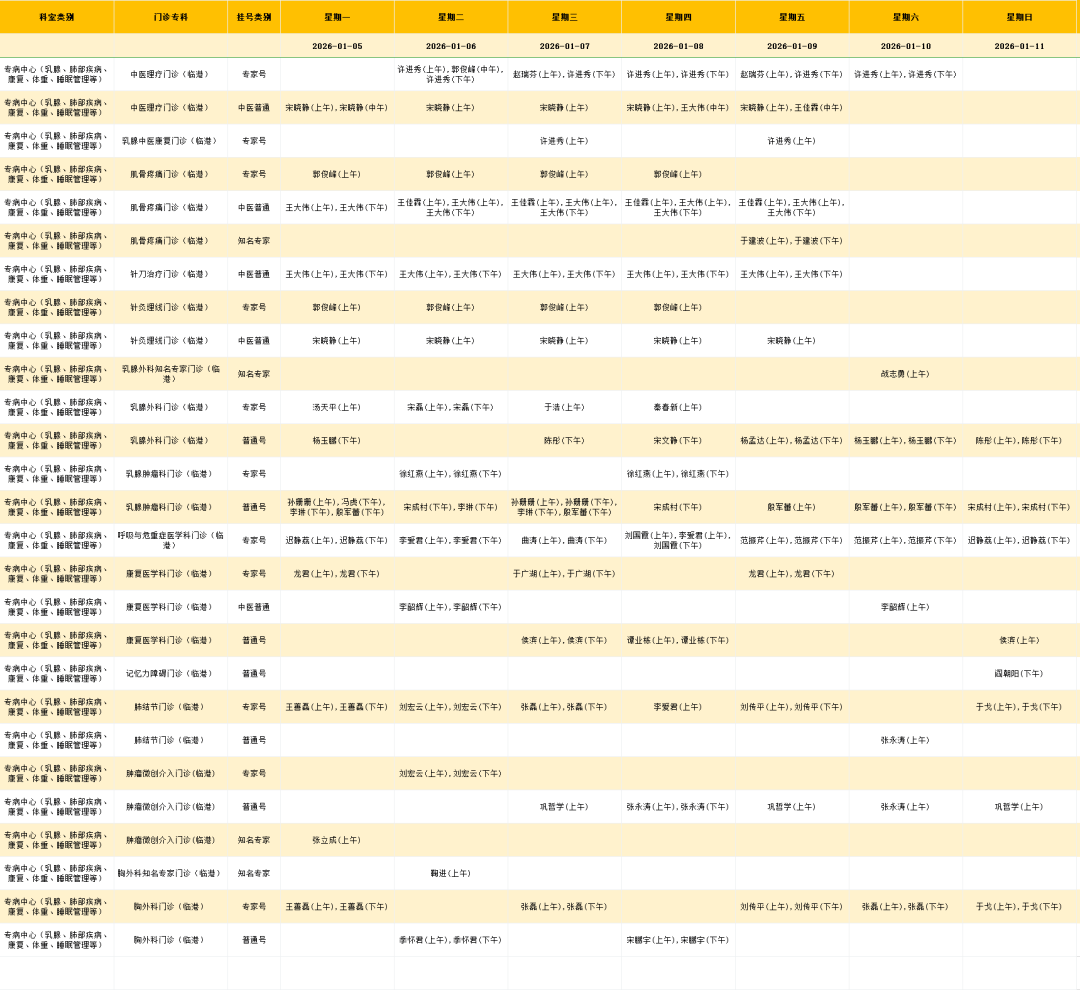Select the 门诊专科 column header

tap(170, 17)
